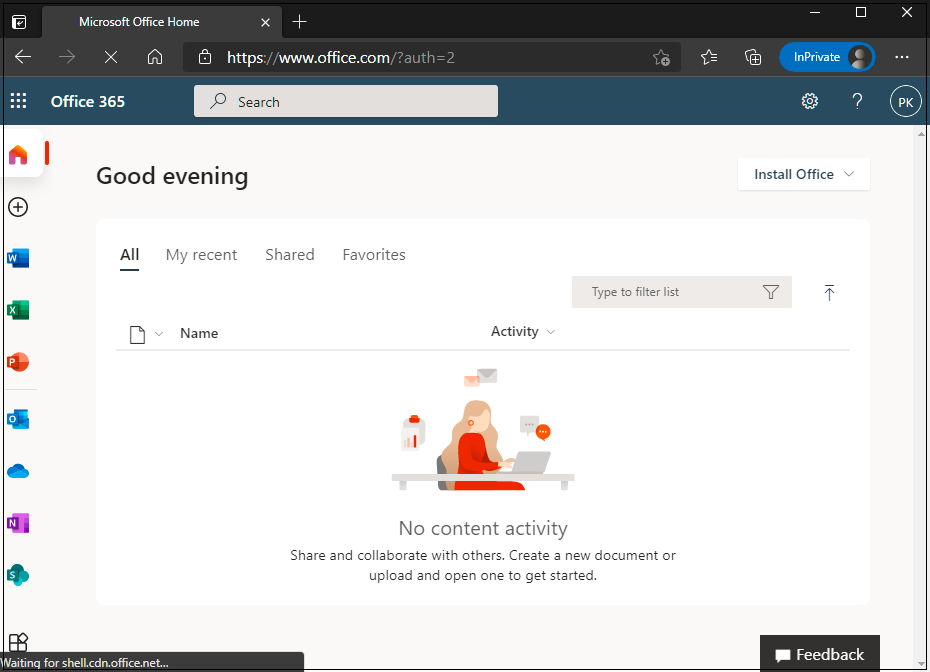
Task: Launch OneNote from the sidebar
Action: click(18, 523)
